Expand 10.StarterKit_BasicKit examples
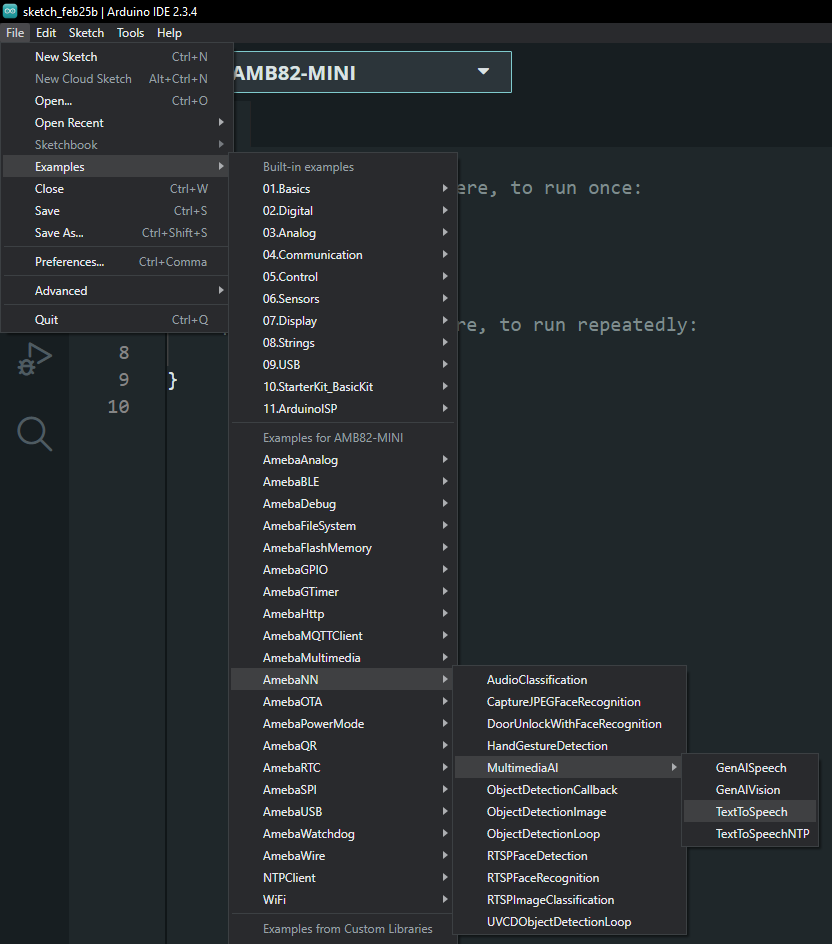This screenshot has width=832, height=944. tap(343, 387)
